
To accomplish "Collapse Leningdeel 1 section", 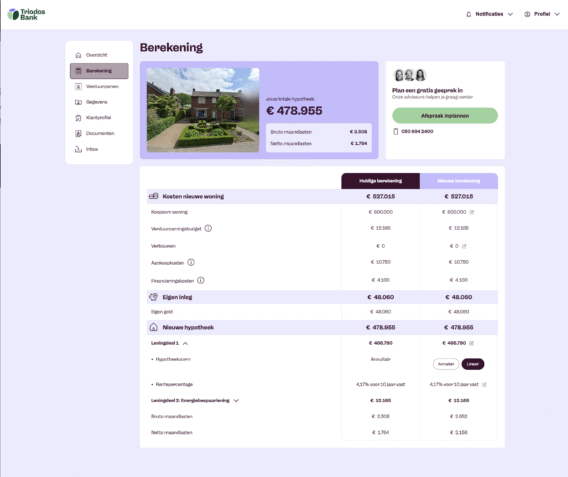I will coord(185,343).
